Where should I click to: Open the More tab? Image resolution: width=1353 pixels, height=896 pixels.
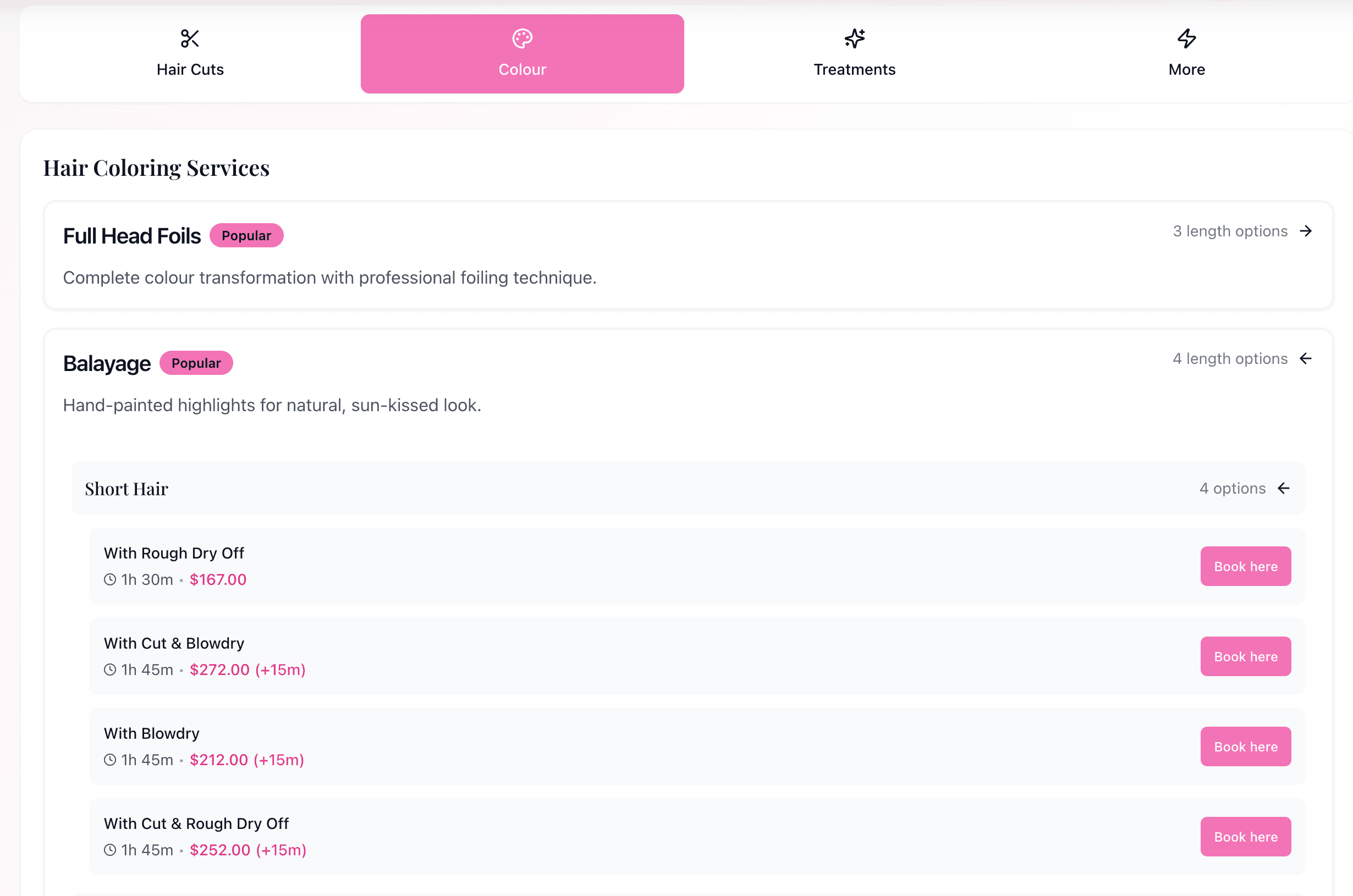[x=1187, y=54]
